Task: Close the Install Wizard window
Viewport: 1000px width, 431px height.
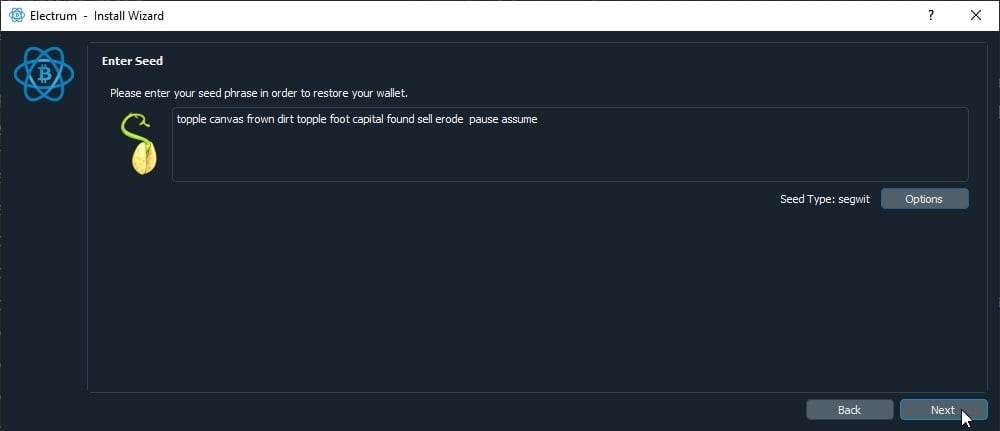Action: click(975, 15)
